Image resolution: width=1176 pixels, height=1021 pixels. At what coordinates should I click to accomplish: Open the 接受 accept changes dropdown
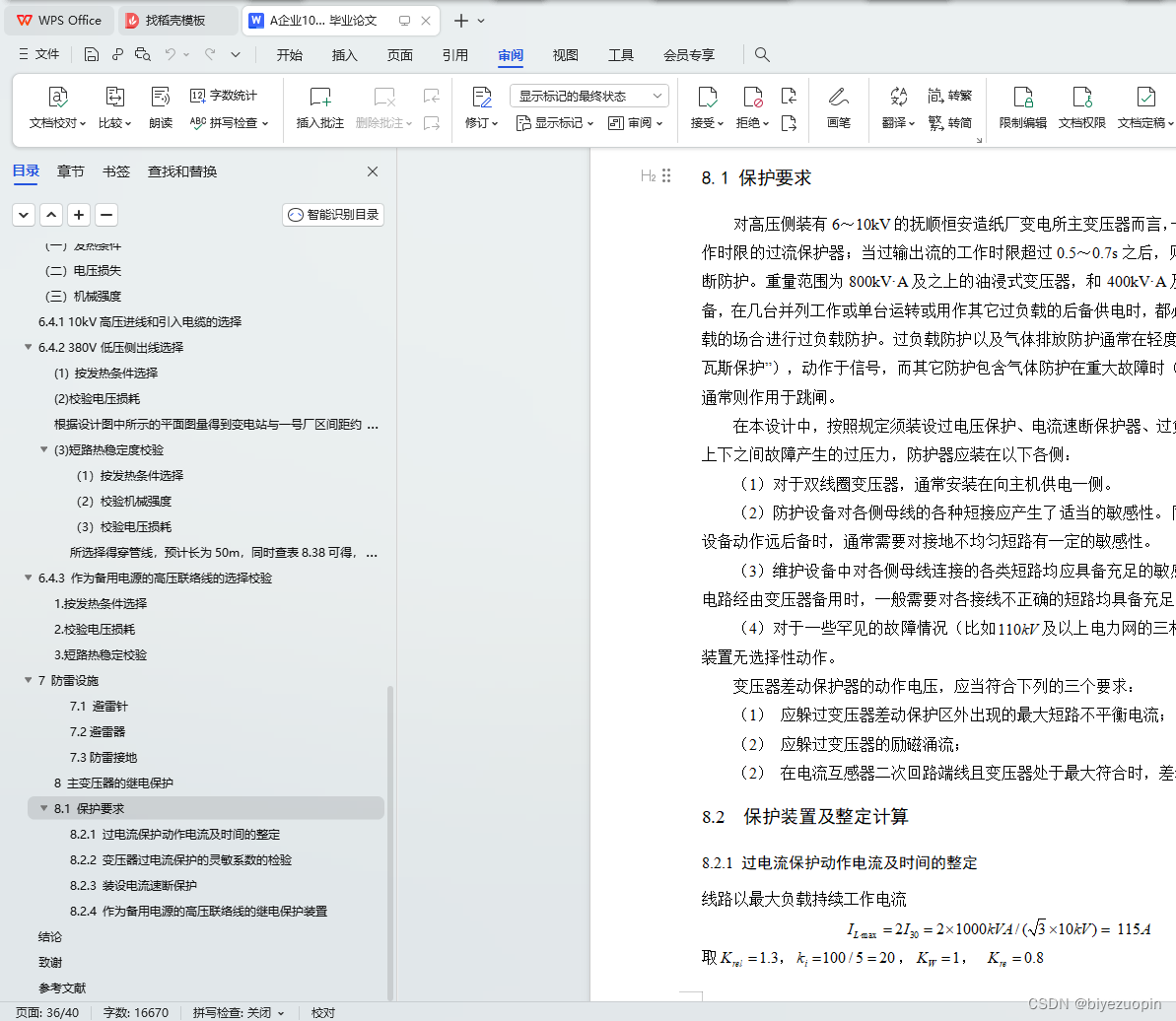click(x=707, y=106)
